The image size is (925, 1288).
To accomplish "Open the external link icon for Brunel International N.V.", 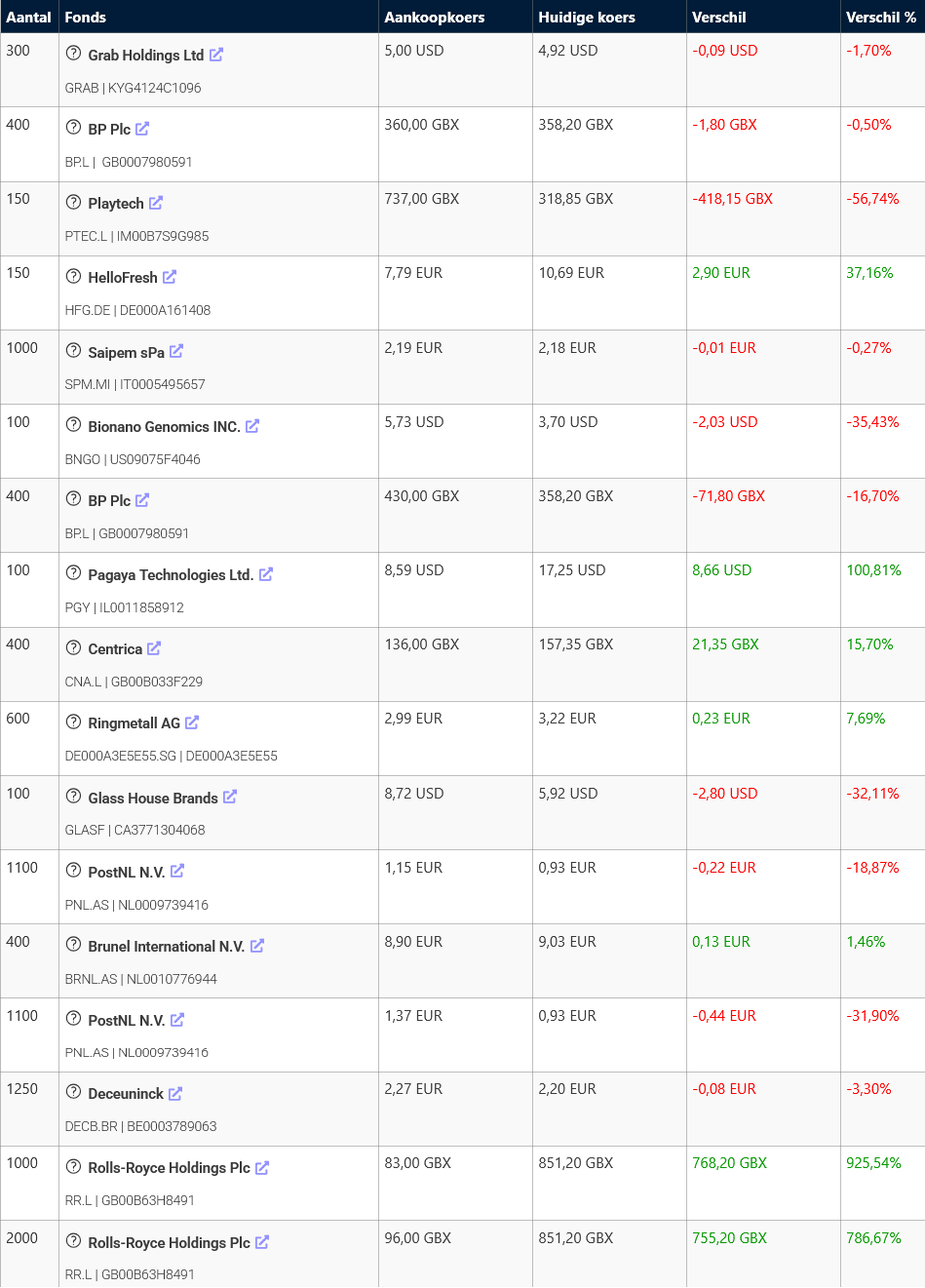I will tap(257, 946).
